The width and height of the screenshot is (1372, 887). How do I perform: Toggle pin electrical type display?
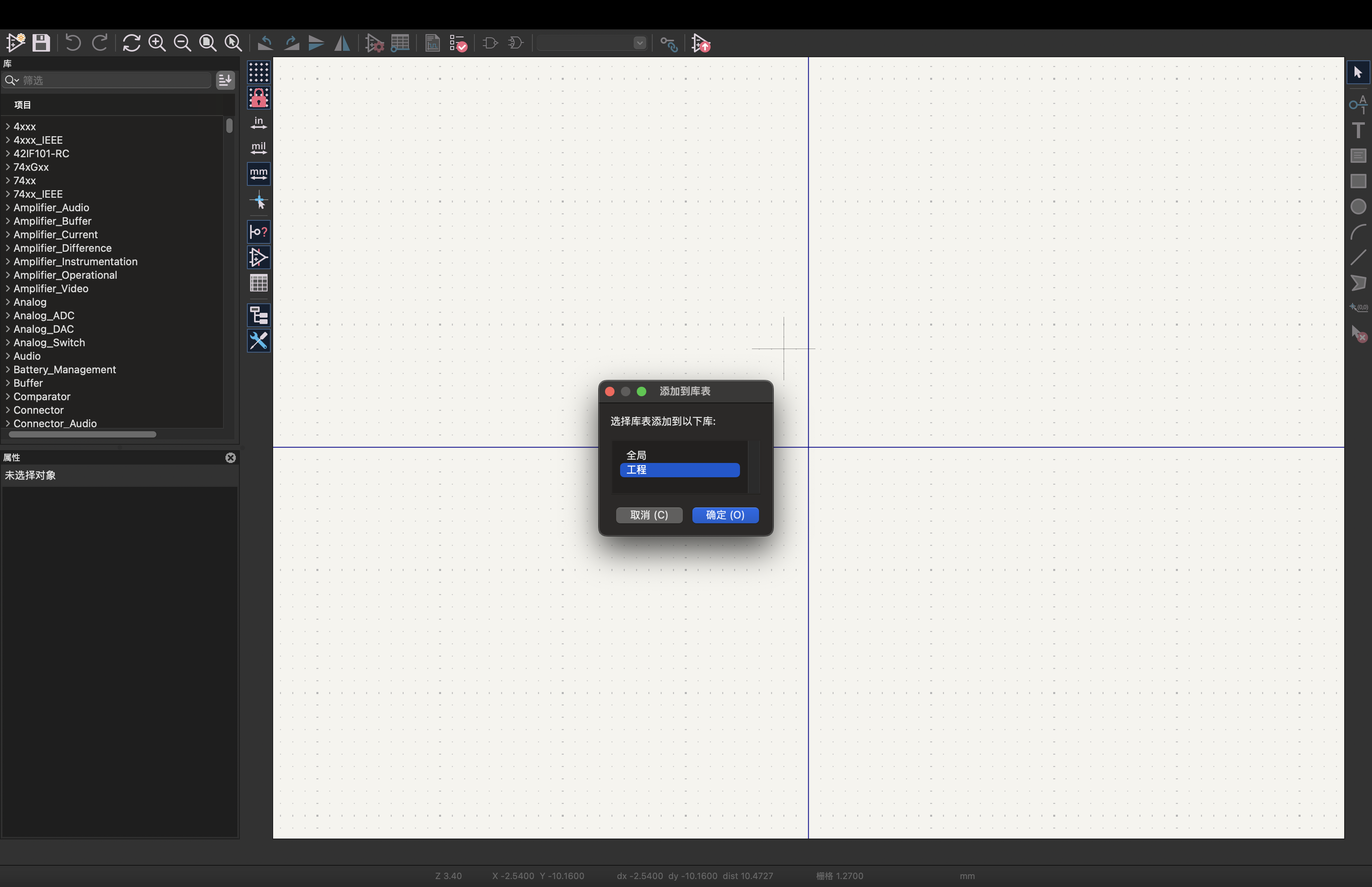[258, 231]
